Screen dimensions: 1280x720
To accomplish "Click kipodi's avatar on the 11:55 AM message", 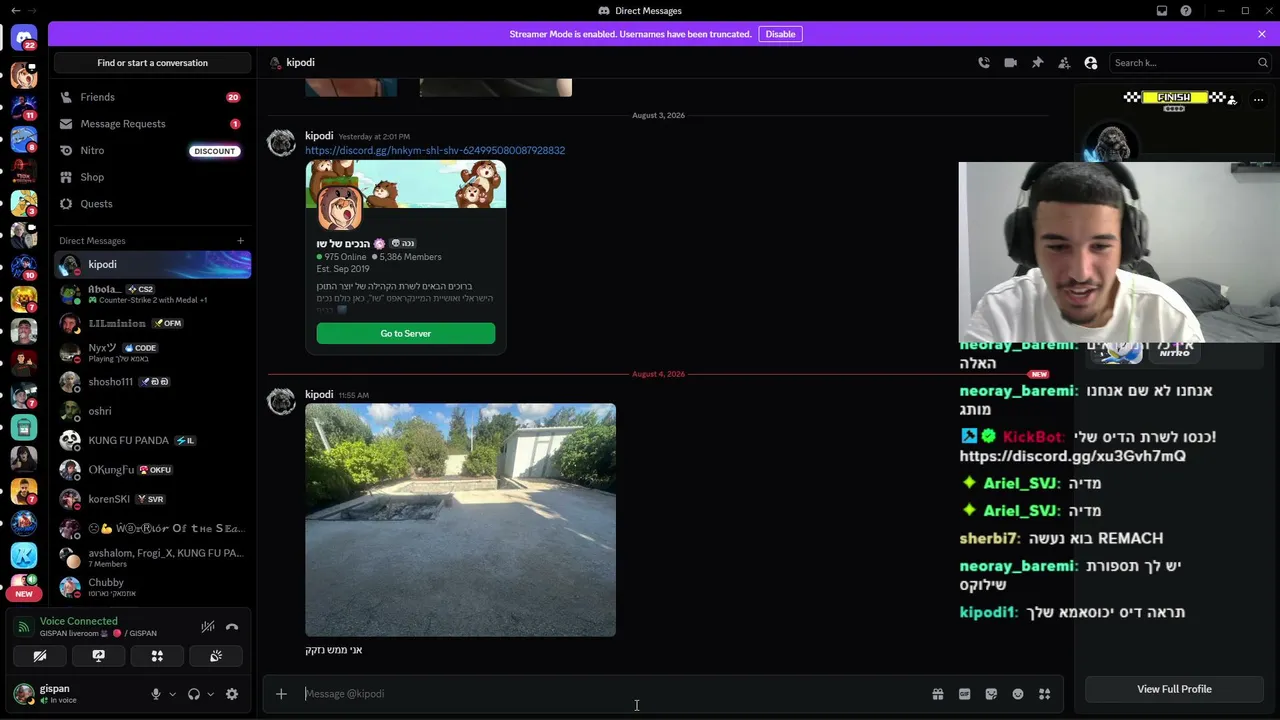I will [x=281, y=401].
